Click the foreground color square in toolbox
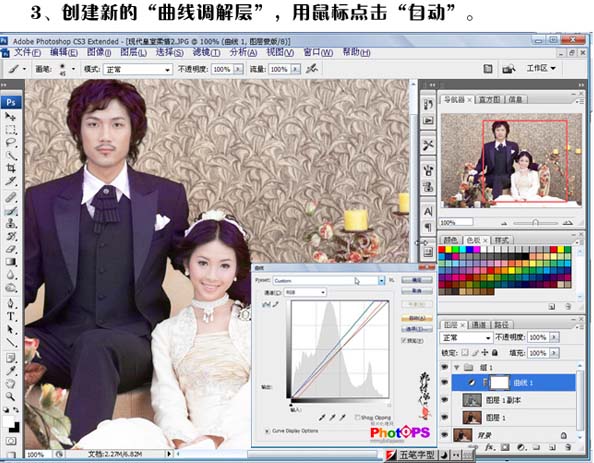The image size is (594, 463). coord(8,421)
